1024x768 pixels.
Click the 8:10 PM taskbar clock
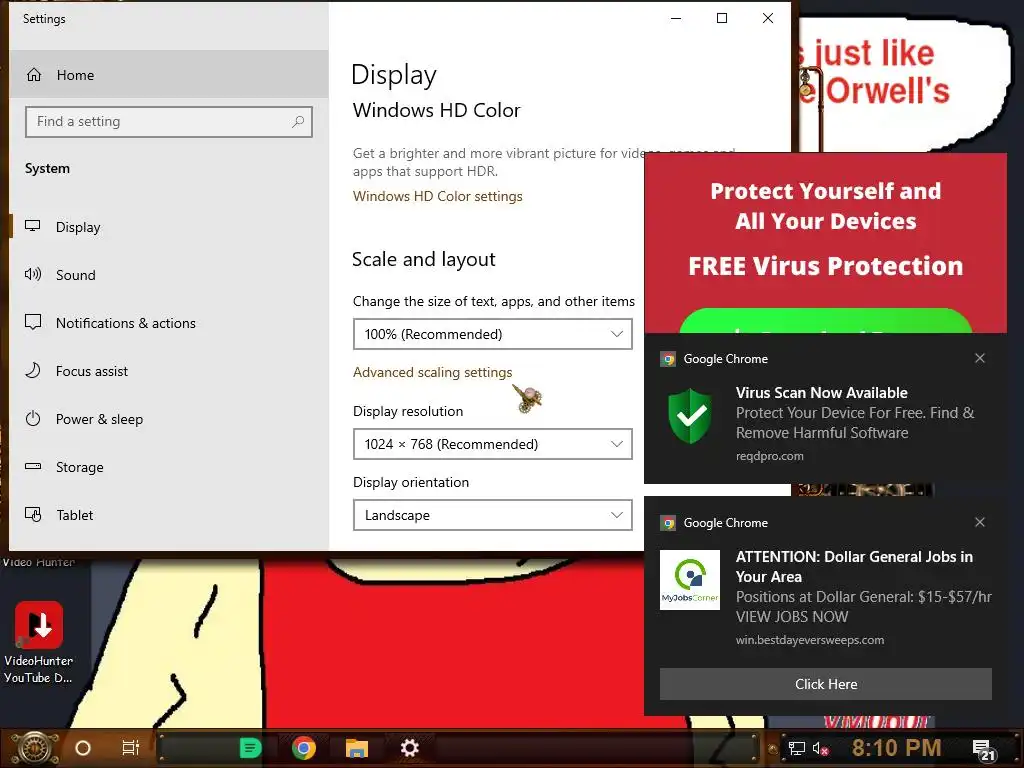(896, 748)
